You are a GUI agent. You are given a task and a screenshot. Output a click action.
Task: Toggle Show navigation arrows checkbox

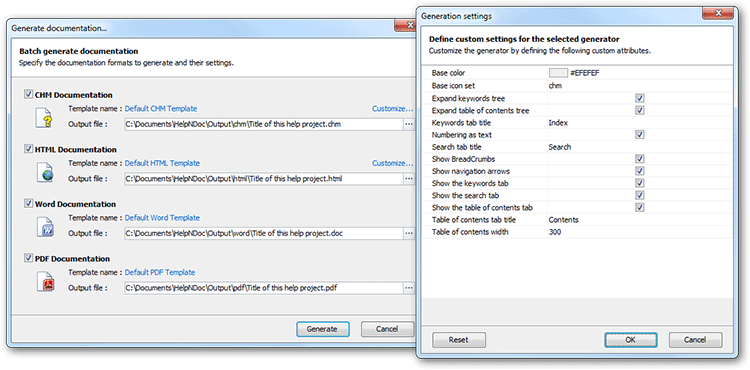click(640, 171)
